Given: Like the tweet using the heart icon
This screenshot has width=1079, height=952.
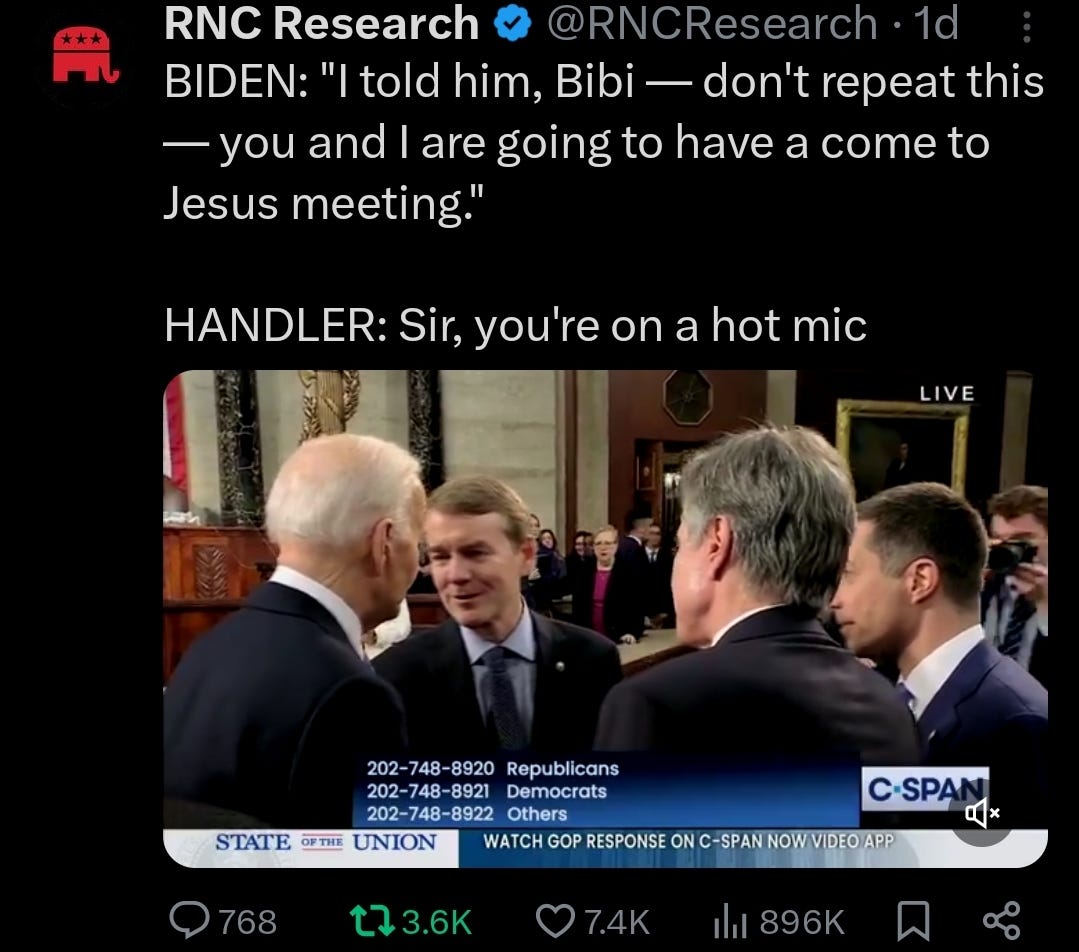Looking at the screenshot, I should click(555, 921).
